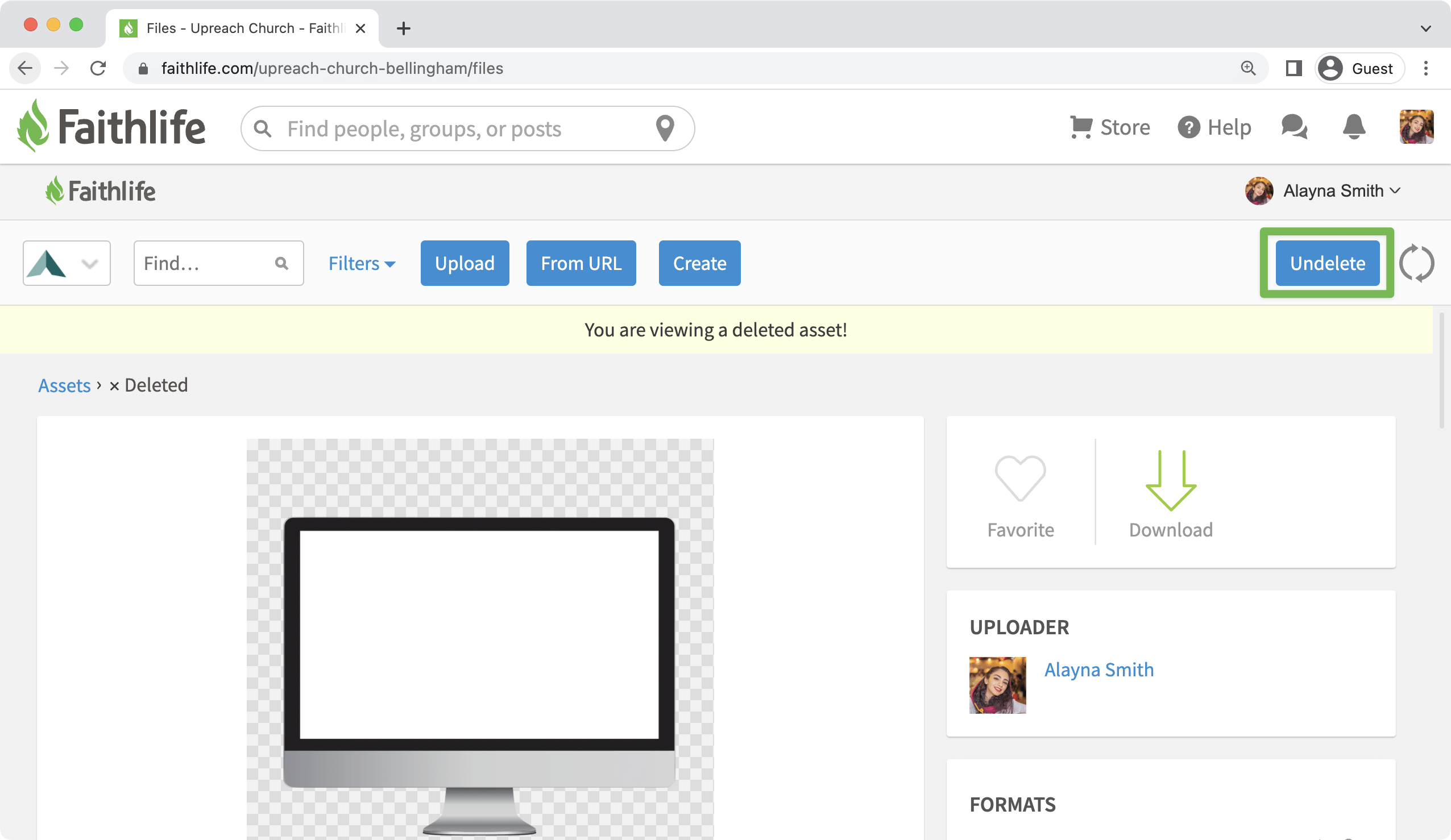Screen dimensions: 1451x840
Task: Click the From URL button
Action: click(x=581, y=263)
